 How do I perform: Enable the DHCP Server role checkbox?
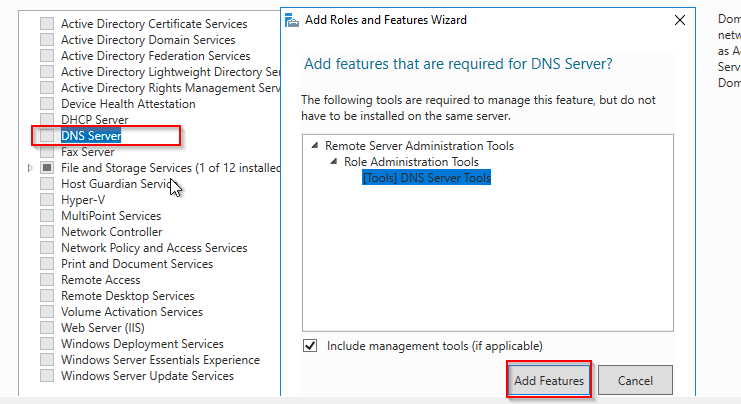click(x=47, y=120)
